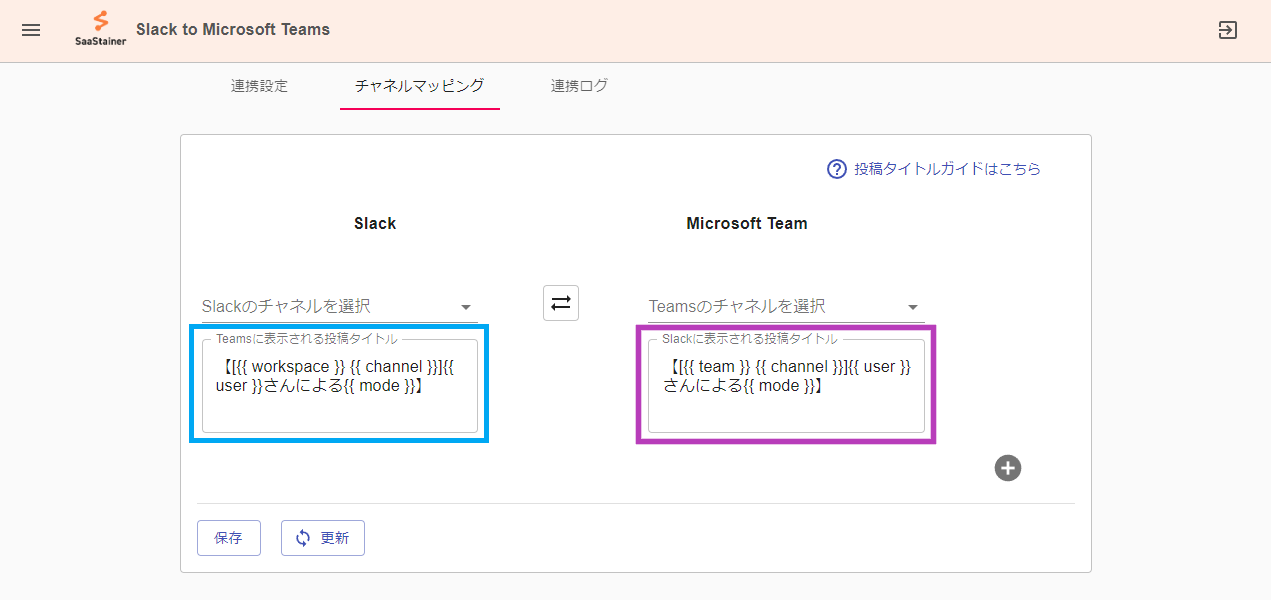Expand the Slack channel dropdown arrow
The width and height of the screenshot is (1271, 600).
point(465,307)
